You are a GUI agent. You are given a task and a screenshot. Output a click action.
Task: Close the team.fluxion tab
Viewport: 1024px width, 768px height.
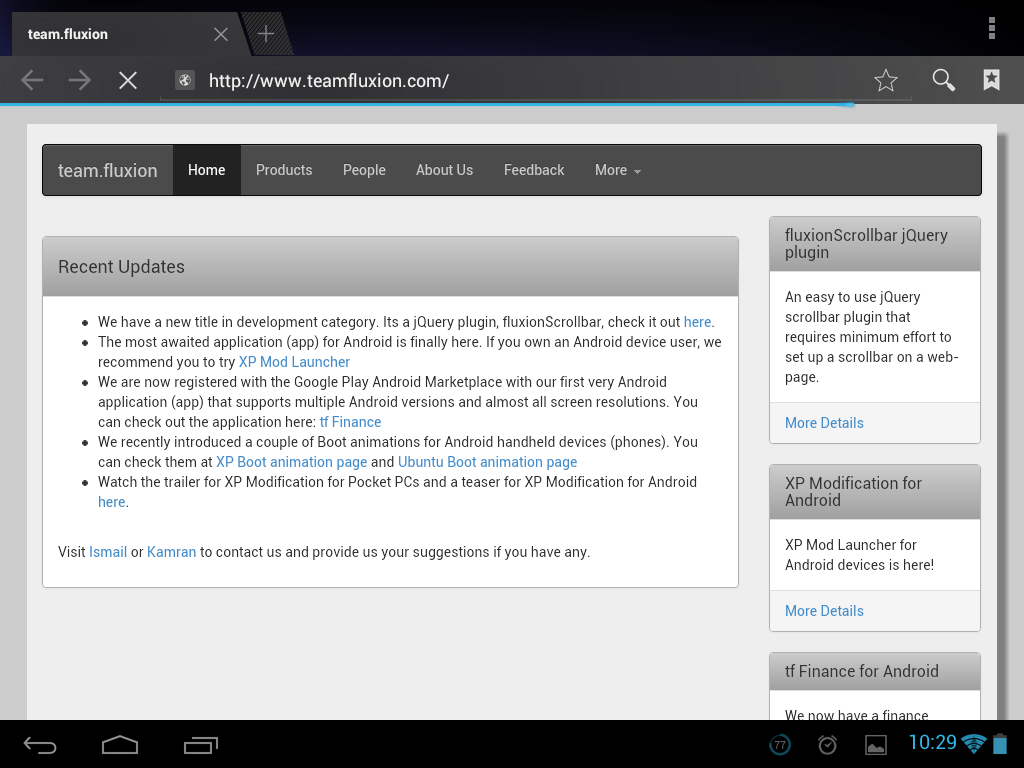pos(221,34)
